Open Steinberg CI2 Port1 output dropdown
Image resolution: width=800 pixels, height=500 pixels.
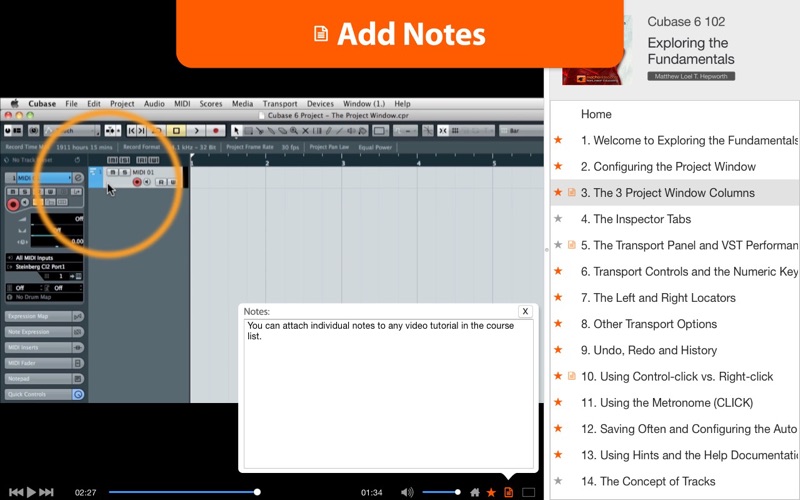point(44,267)
